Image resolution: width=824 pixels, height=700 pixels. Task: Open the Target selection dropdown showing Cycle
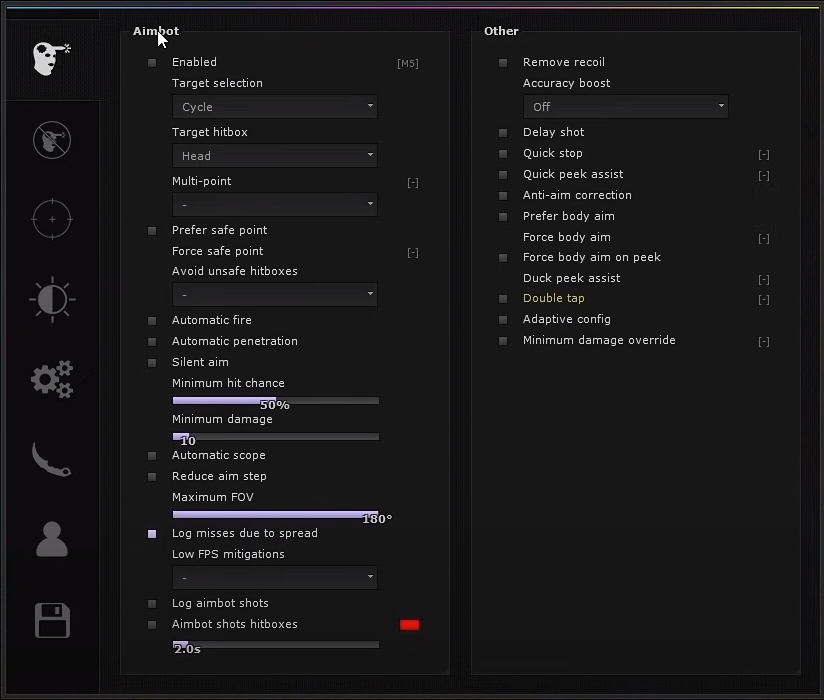click(275, 107)
